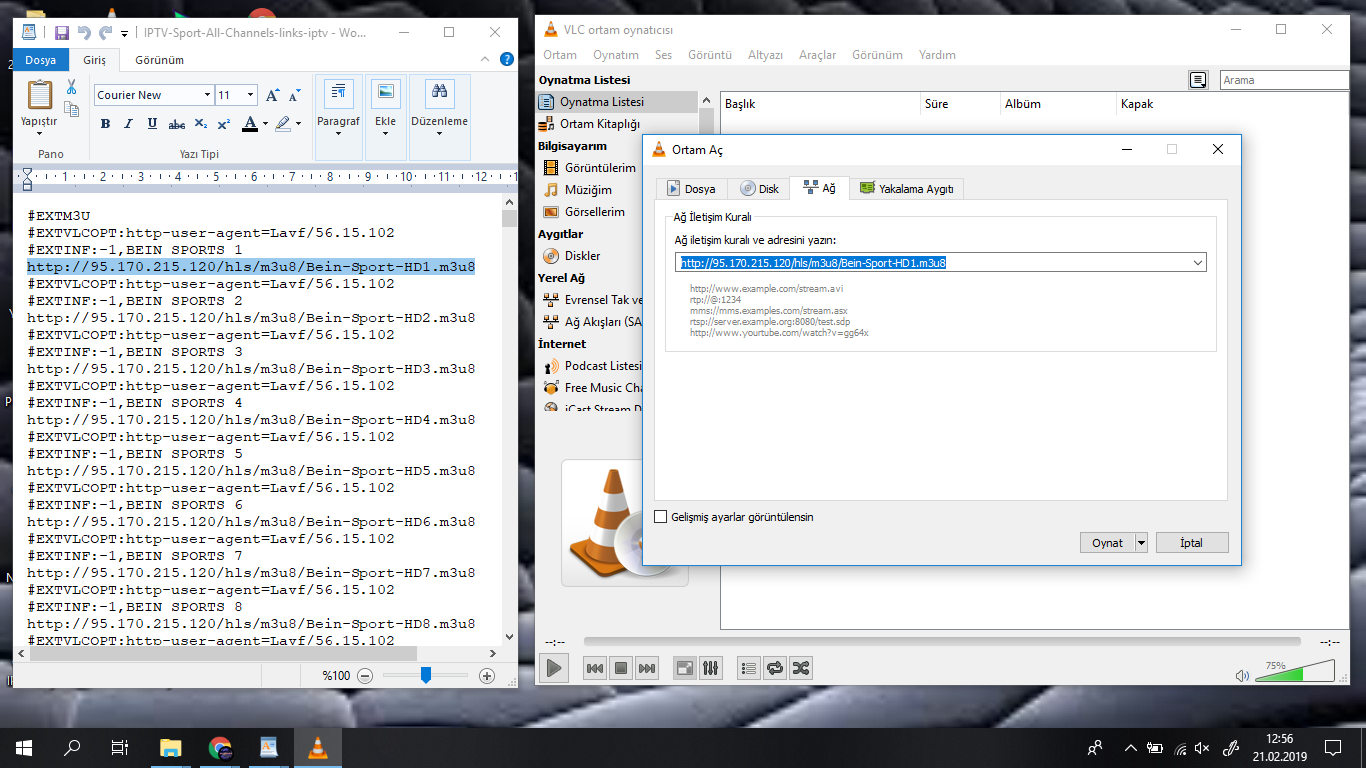
Task: Apply strikethrough formatting in WordPad
Action: (177, 124)
